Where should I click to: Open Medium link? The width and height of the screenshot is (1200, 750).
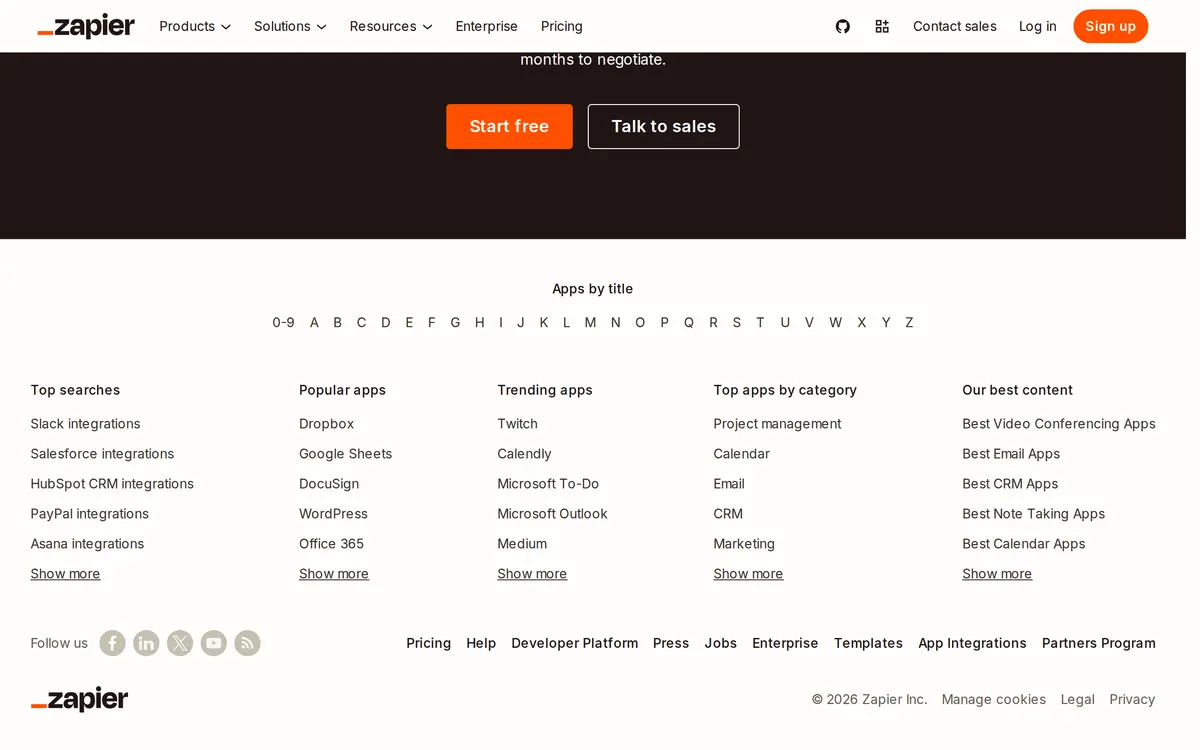pyautogui.click(x=522, y=544)
